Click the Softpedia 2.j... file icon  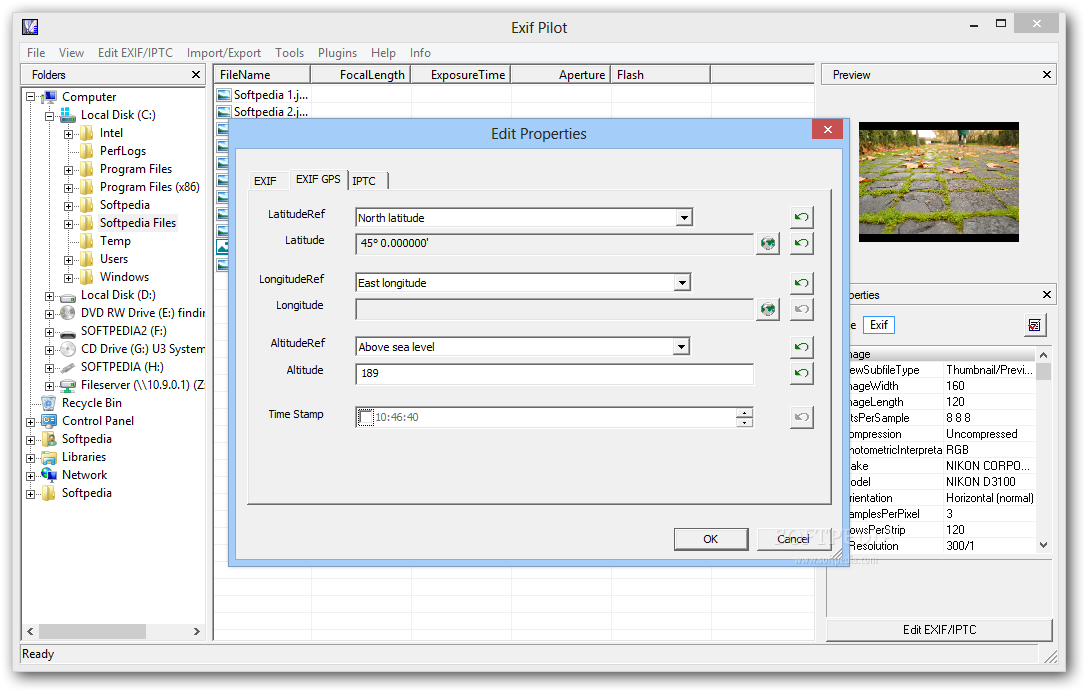(224, 112)
